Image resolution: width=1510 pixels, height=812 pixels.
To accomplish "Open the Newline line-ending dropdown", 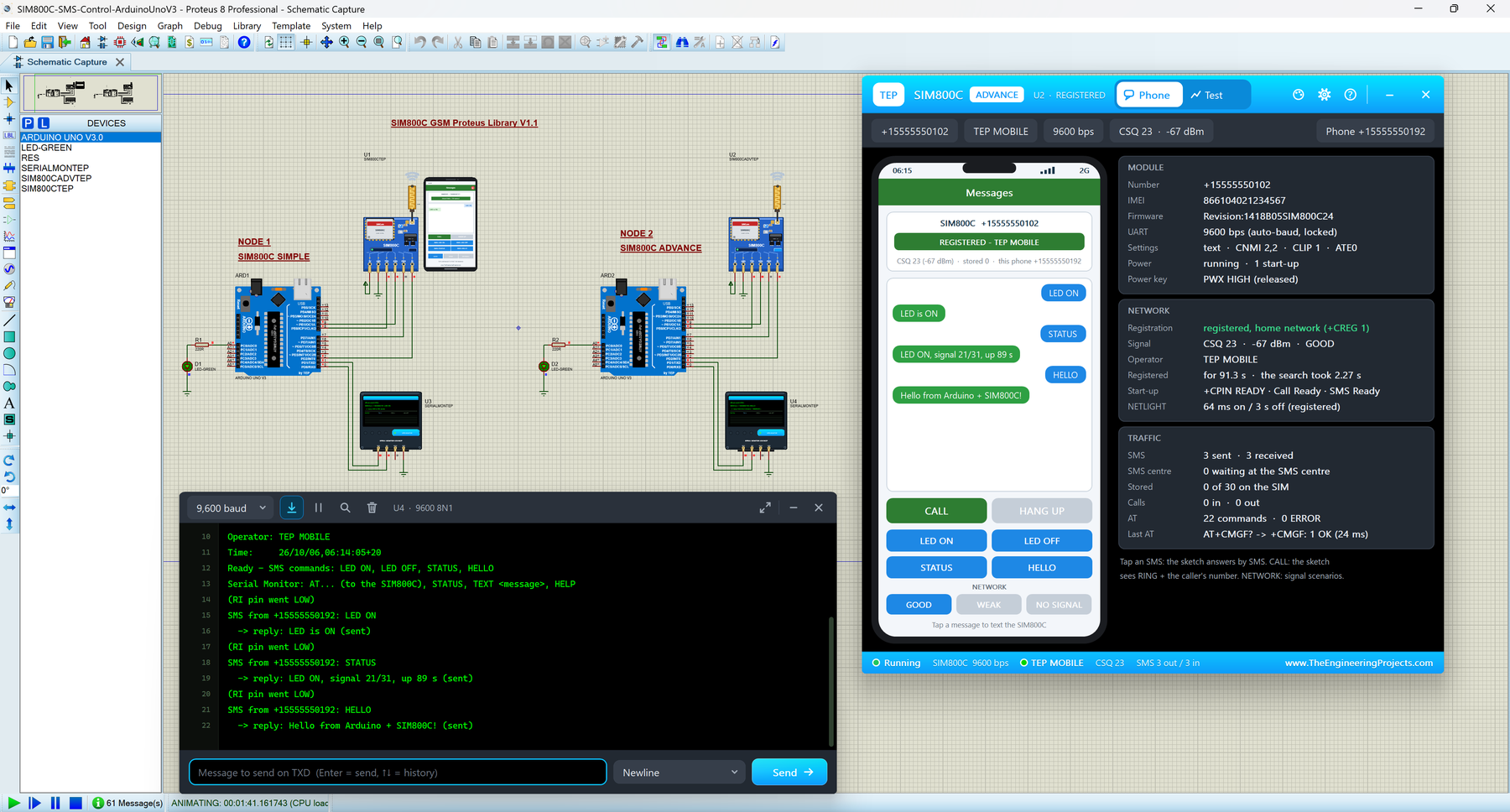I will pyautogui.click(x=679, y=773).
